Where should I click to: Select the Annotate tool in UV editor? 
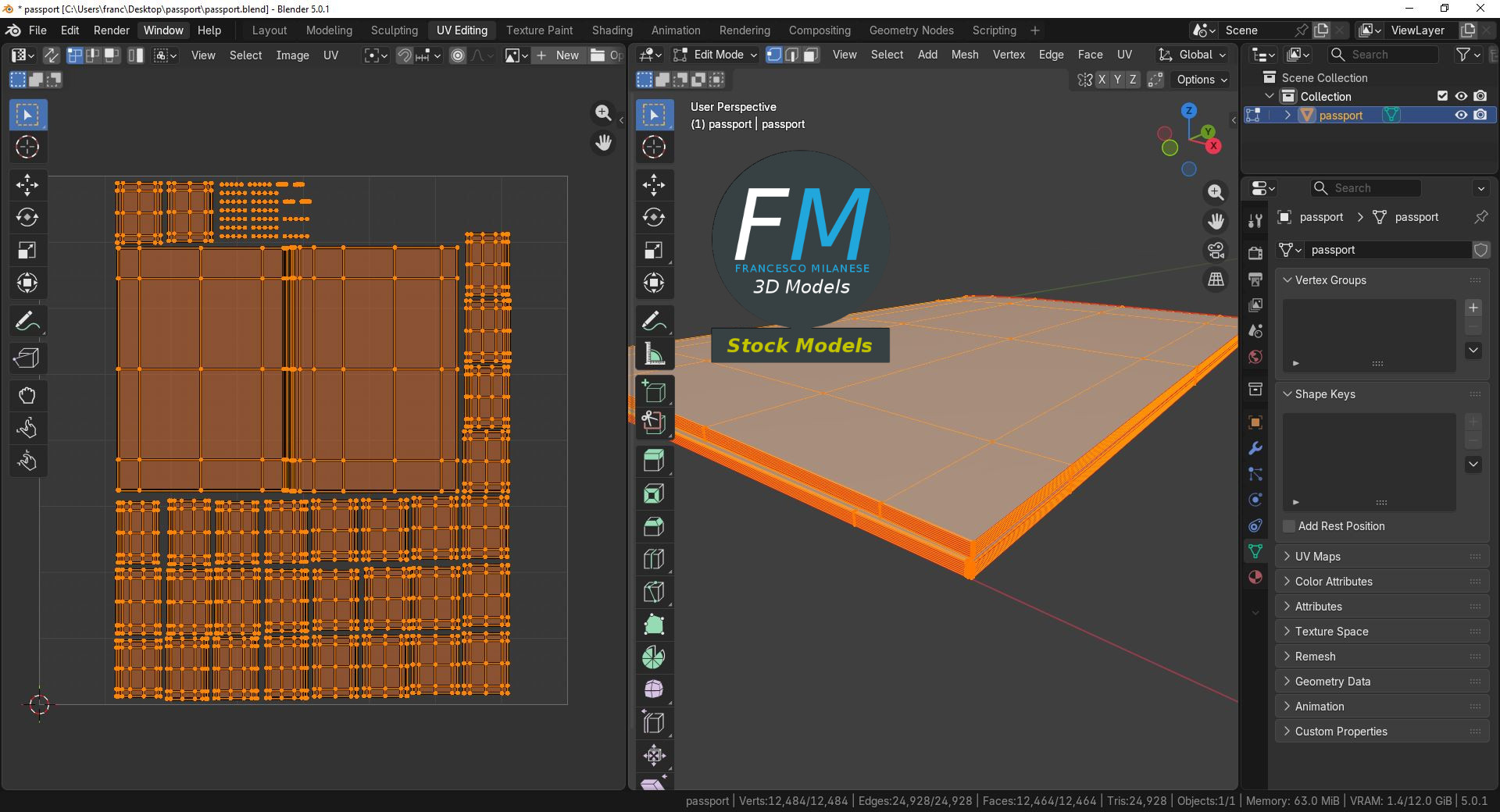click(x=27, y=321)
